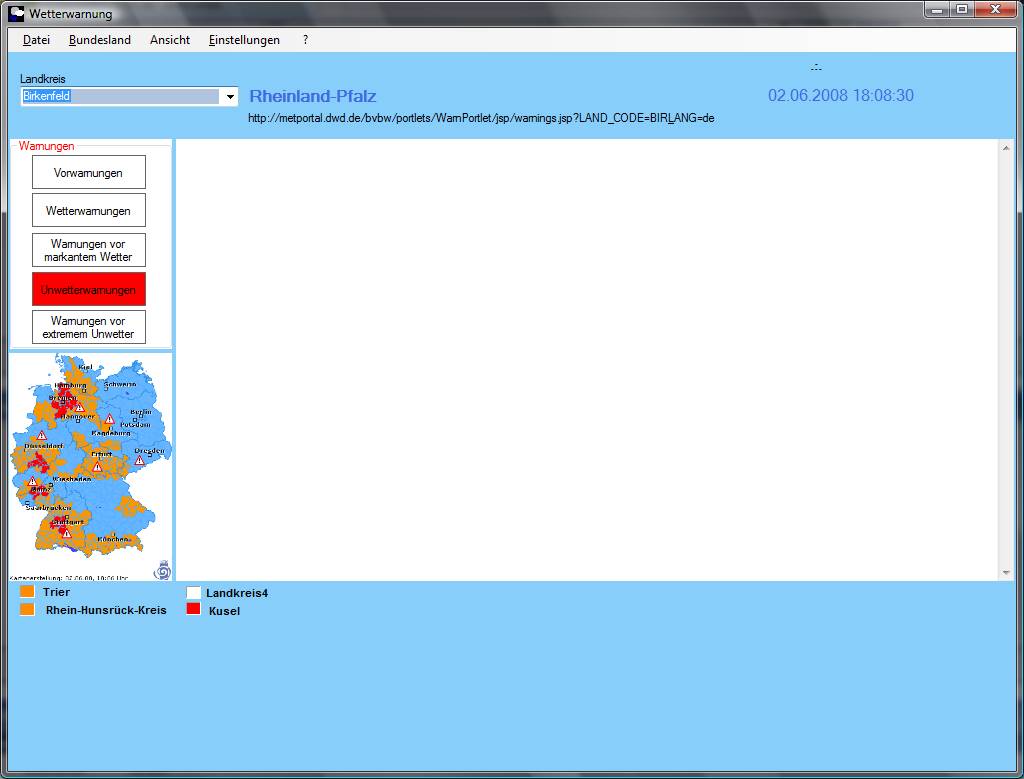This screenshot has width=1024, height=779.
Task: Open the Bundesland menu
Action: (100, 40)
